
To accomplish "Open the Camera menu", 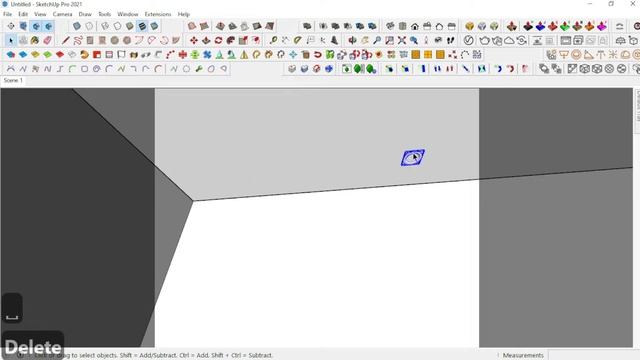I will point(62,14).
